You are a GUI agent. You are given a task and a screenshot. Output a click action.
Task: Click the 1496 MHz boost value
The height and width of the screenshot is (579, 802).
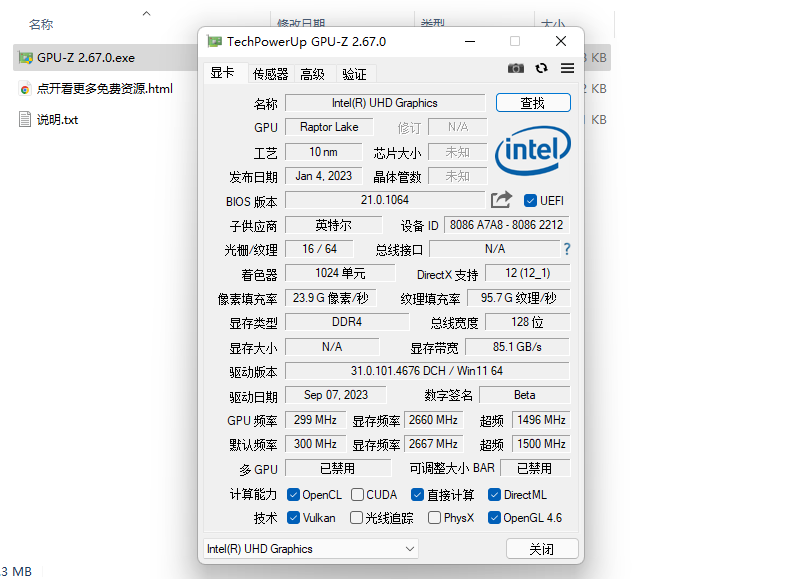tap(541, 420)
